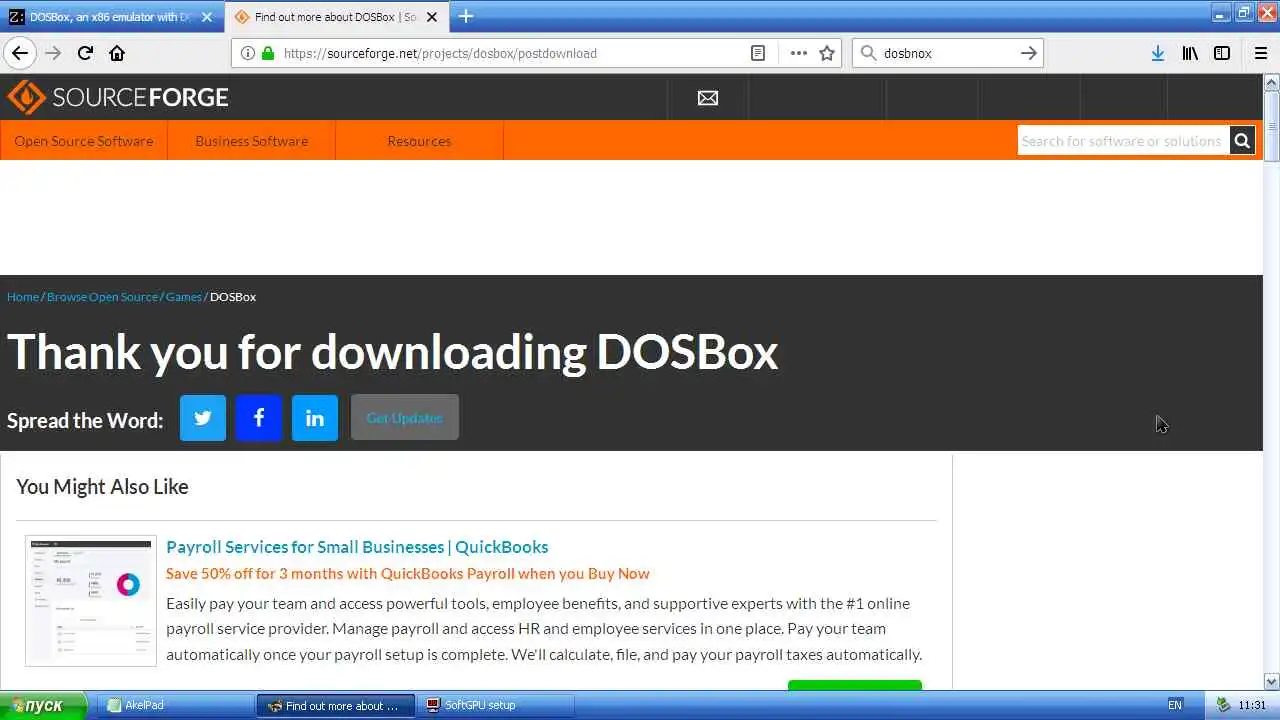
Task: Close the Find out more about DOSBox tab
Action: 433,17
